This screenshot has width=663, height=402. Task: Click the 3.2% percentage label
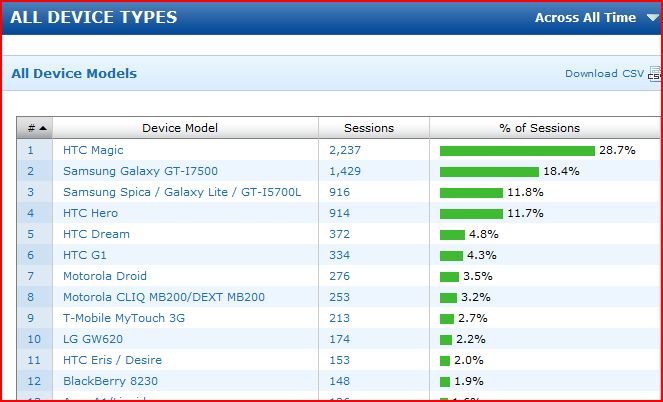(x=476, y=297)
